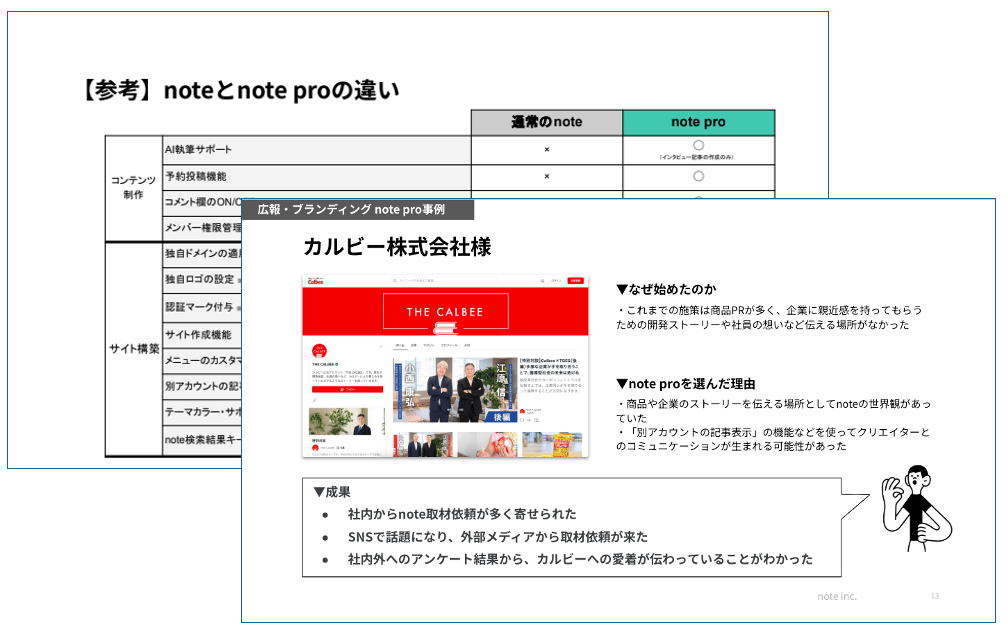
Task: Click the Calbee site search field
Action: click(x=444, y=280)
